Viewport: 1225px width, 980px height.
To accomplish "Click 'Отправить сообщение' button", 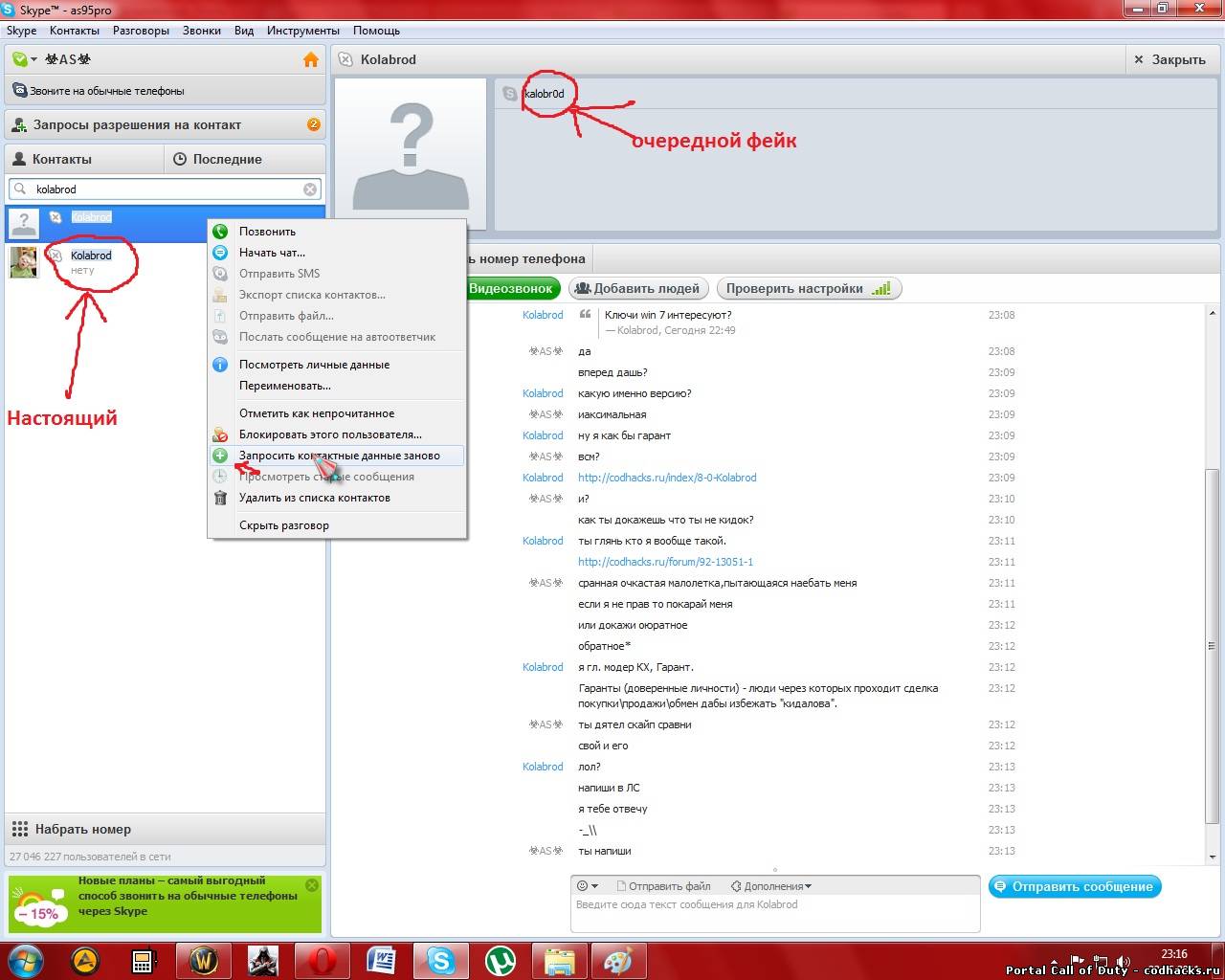I will 1075,886.
